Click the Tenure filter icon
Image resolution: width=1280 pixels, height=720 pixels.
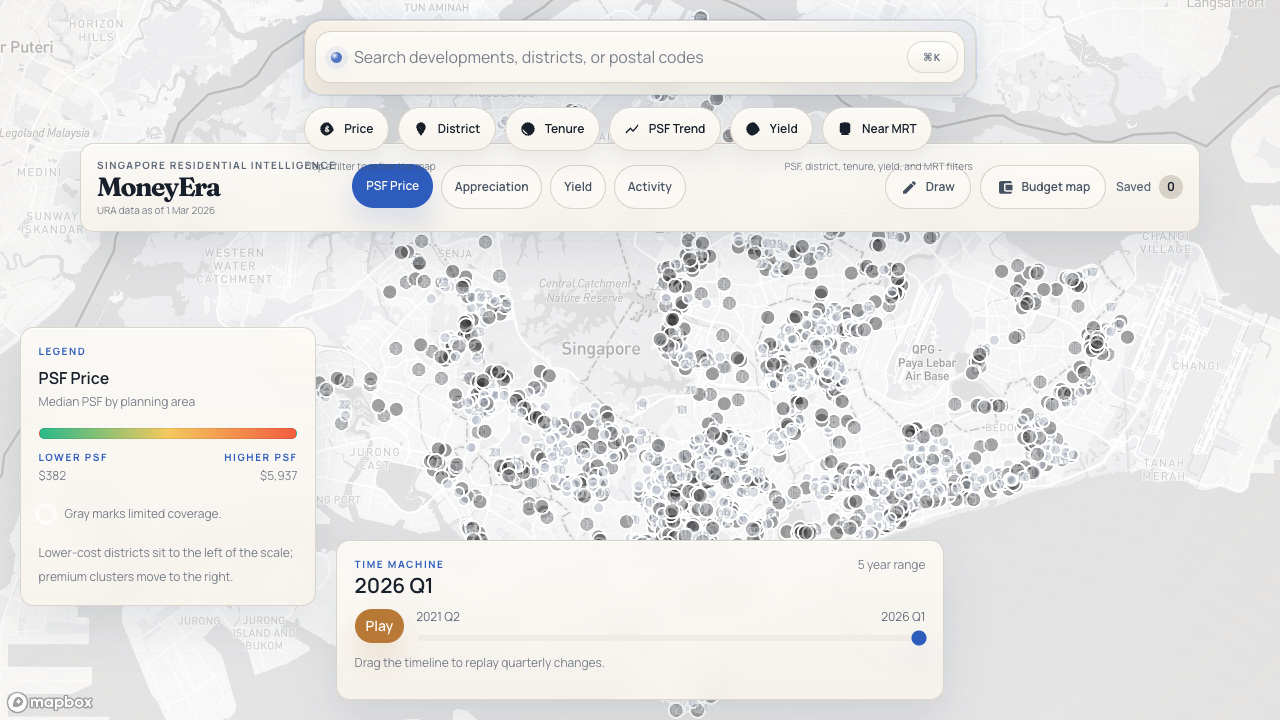[x=528, y=129]
